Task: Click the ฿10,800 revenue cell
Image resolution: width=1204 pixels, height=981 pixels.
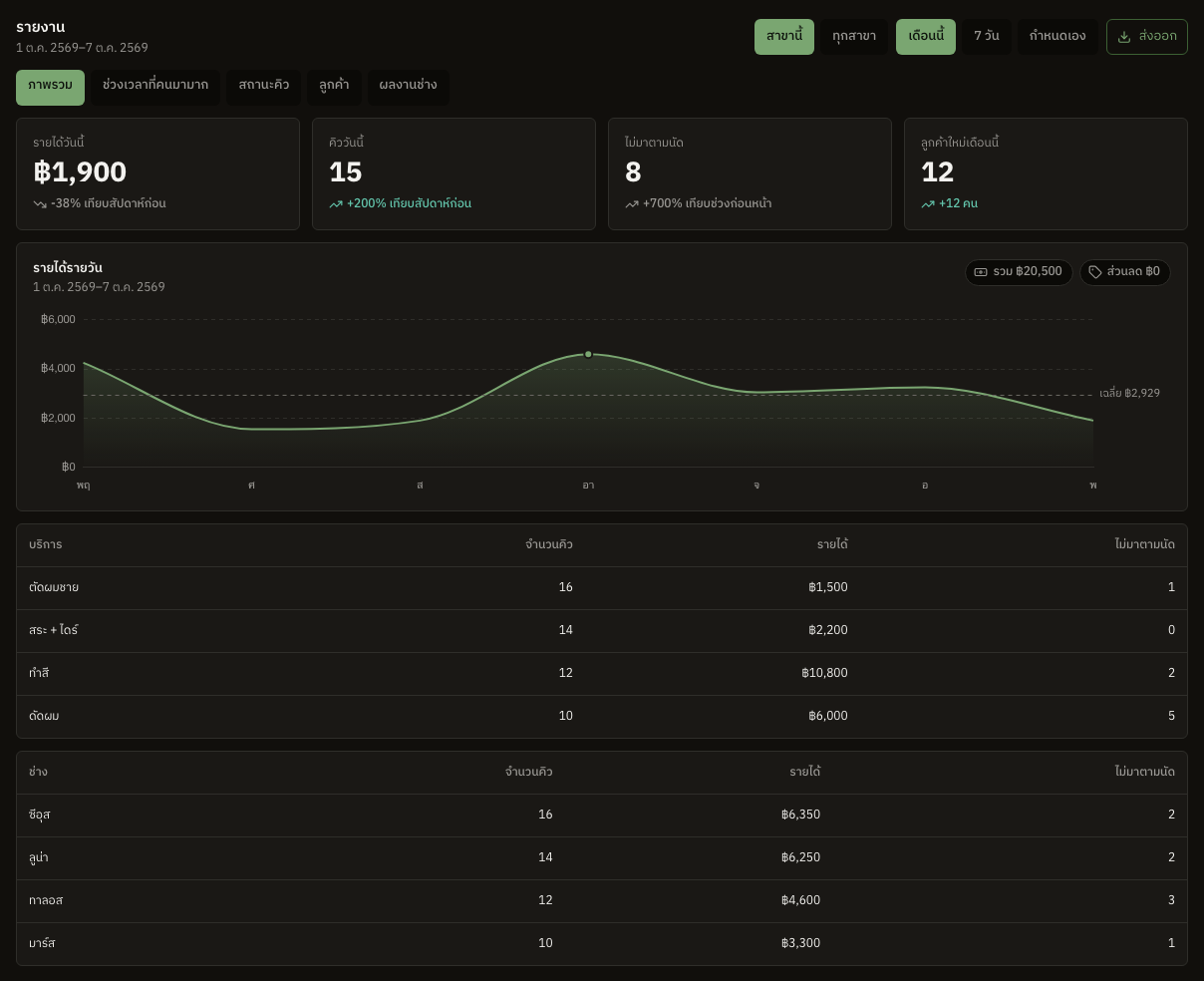Action: [x=824, y=673]
